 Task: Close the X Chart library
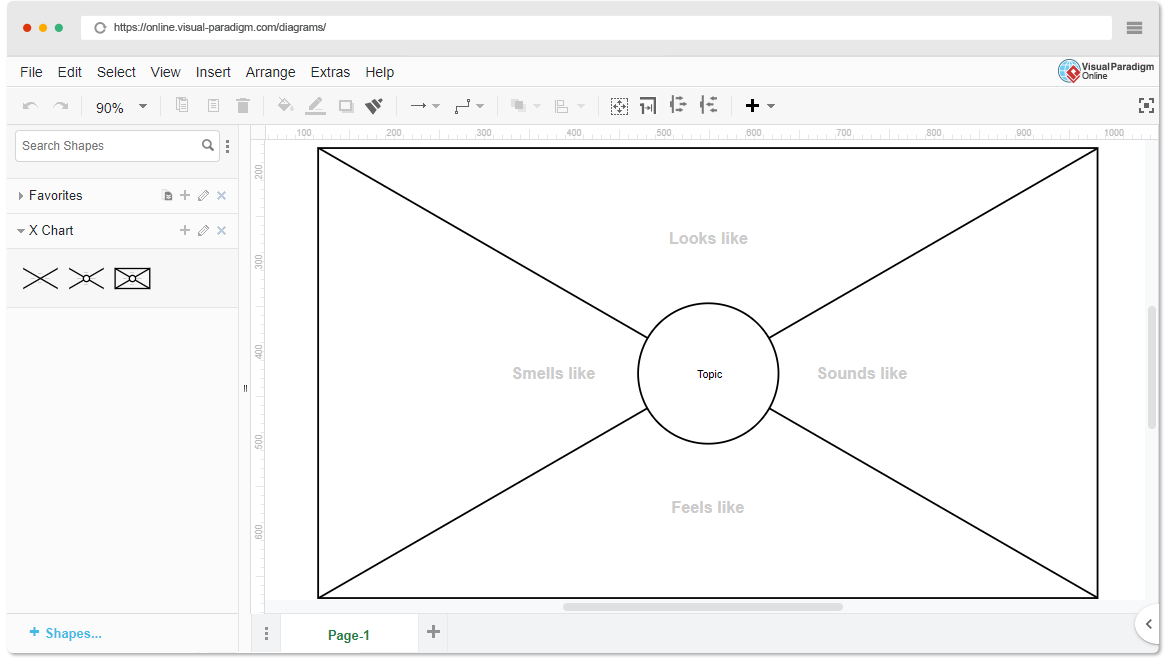click(x=222, y=231)
